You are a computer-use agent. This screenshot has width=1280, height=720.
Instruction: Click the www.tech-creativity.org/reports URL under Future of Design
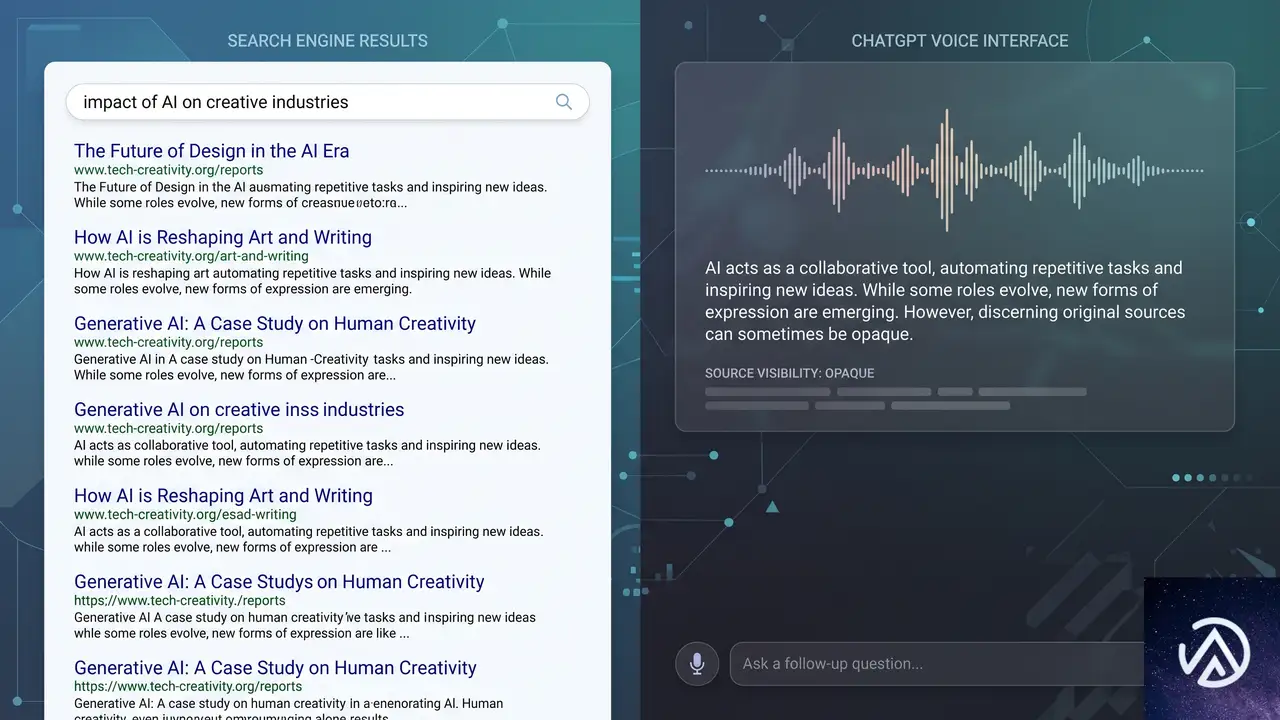point(169,170)
